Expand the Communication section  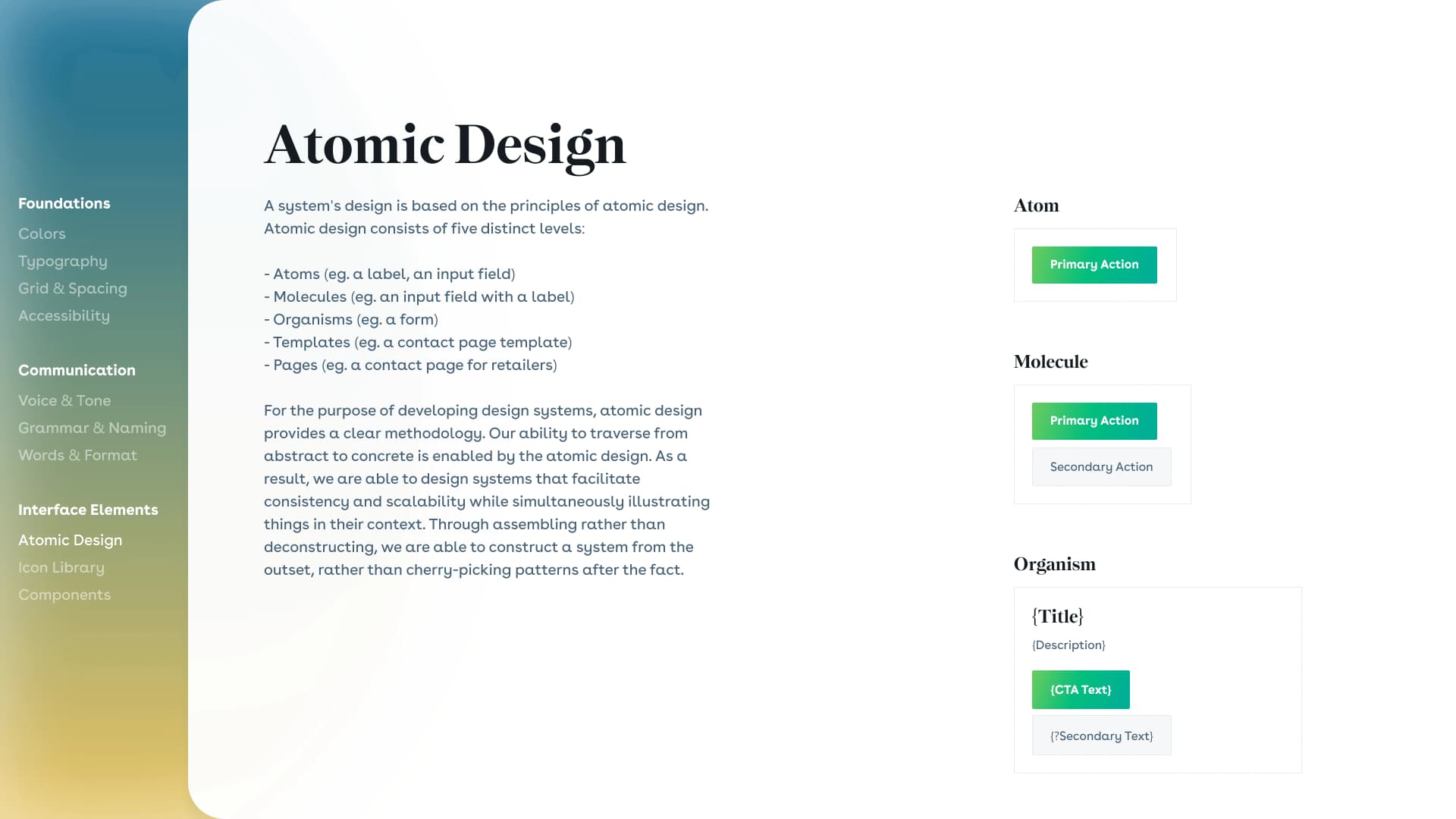pyautogui.click(x=77, y=369)
